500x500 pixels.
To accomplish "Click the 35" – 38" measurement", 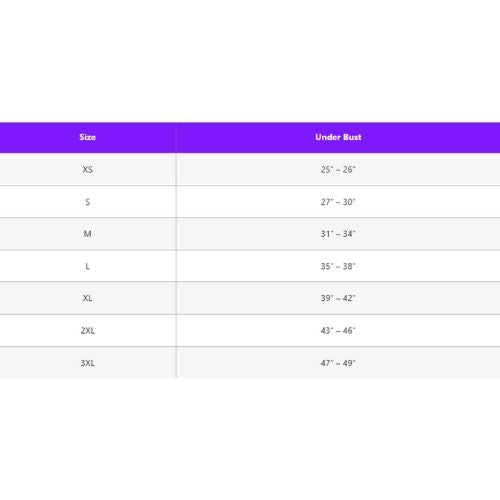I will [338, 266].
